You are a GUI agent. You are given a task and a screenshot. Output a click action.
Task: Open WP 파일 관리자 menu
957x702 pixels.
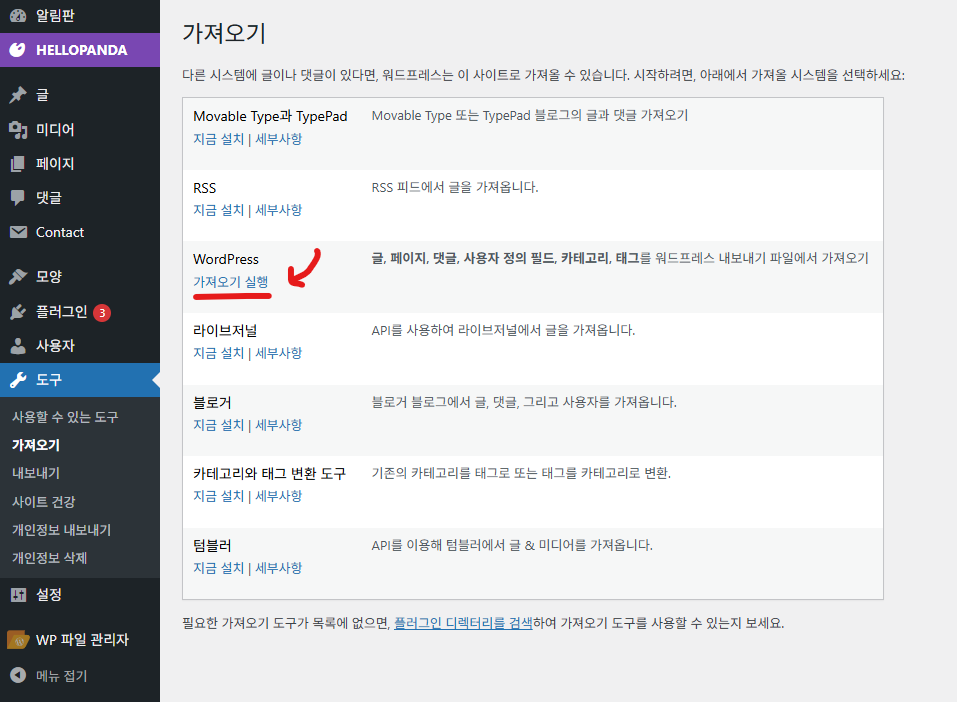pos(80,640)
